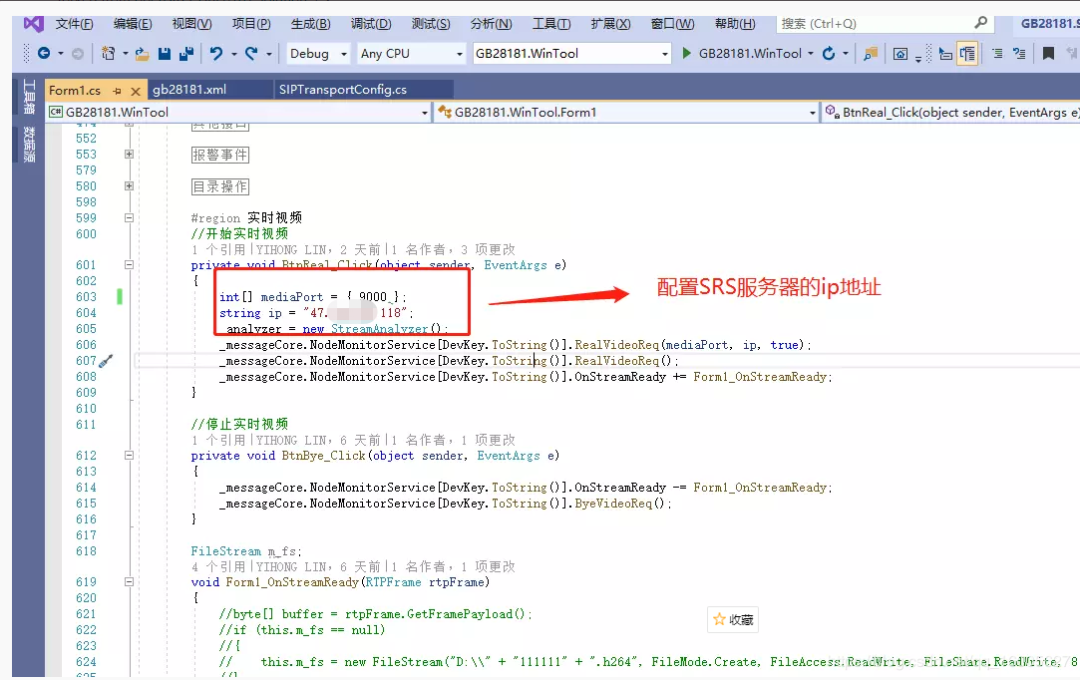Expand the collapsed 目录操作 region at line 580
The width and height of the screenshot is (1080, 680).
click(x=129, y=186)
